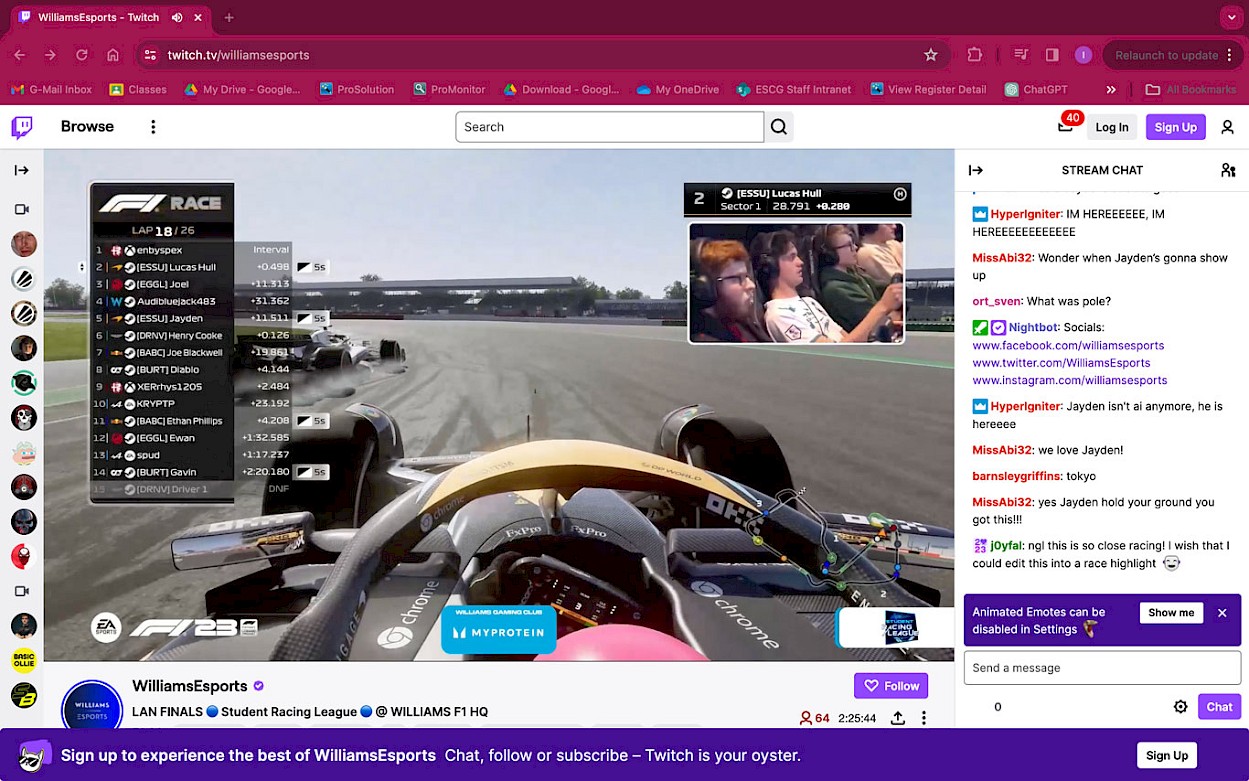The width and height of the screenshot is (1249, 781).
Task: Open the browser extensions puzzle icon
Action: point(975,55)
